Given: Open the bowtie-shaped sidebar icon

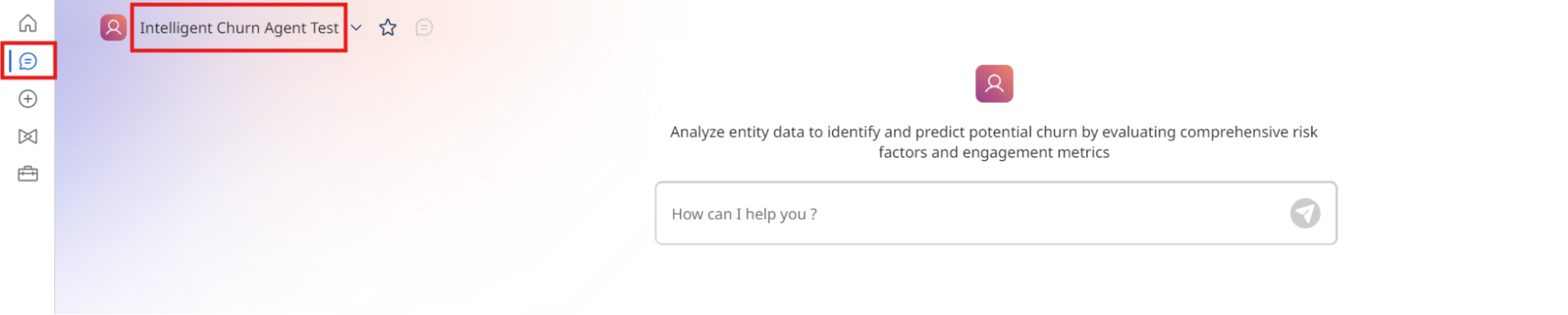Looking at the screenshot, I should pyautogui.click(x=28, y=136).
